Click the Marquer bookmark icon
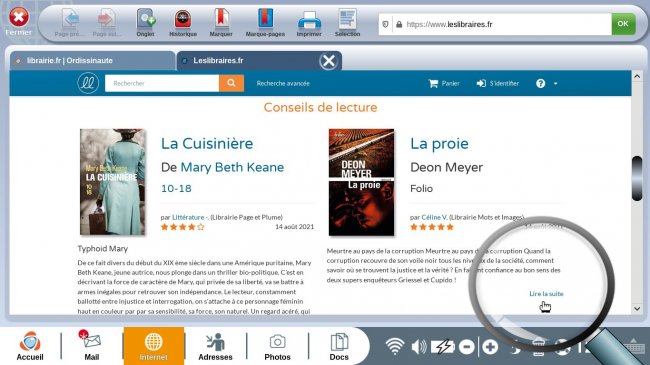This screenshot has width=650, height=365. pyautogui.click(x=221, y=19)
